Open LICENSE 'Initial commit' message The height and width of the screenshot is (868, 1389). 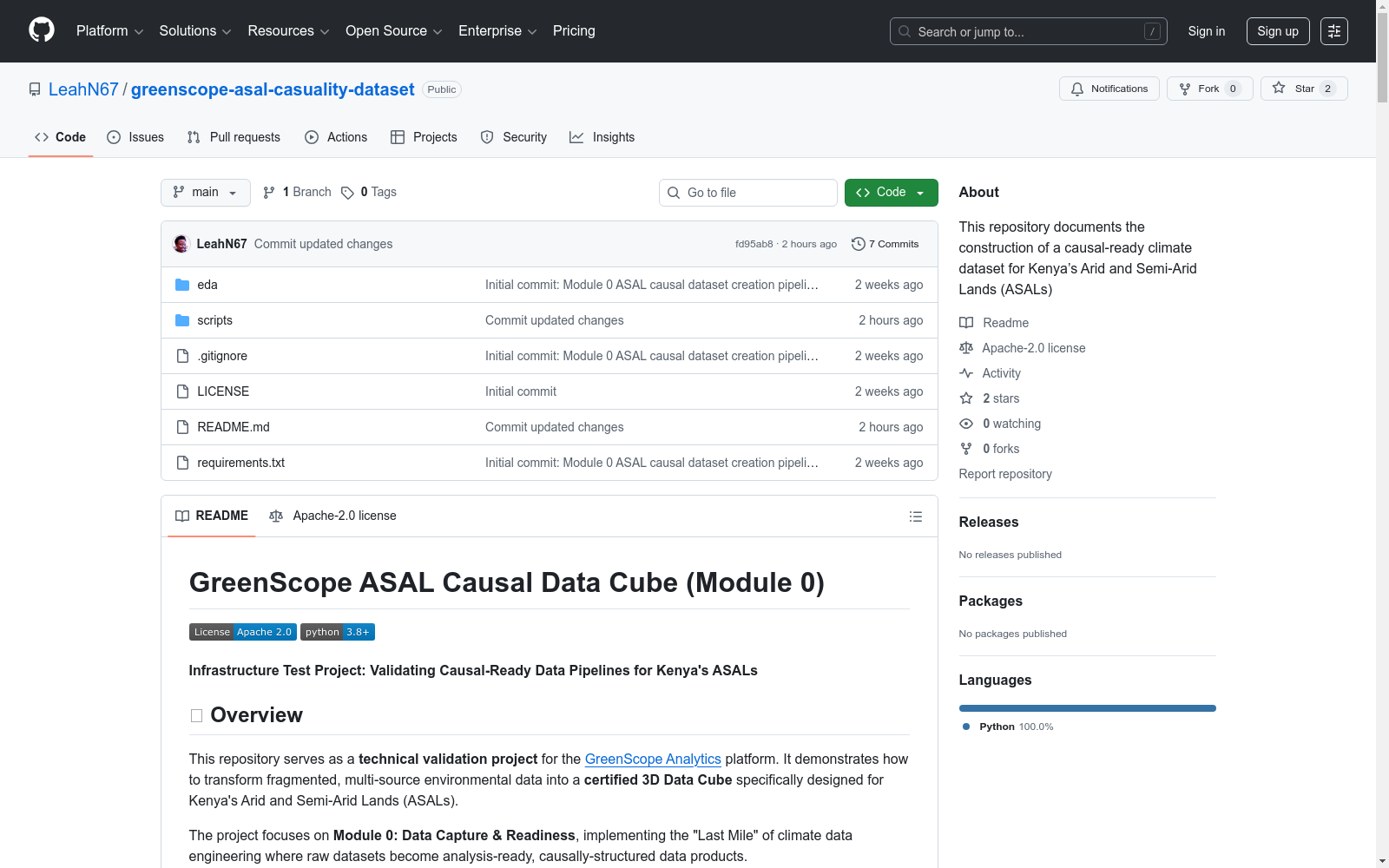click(x=521, y=391)
